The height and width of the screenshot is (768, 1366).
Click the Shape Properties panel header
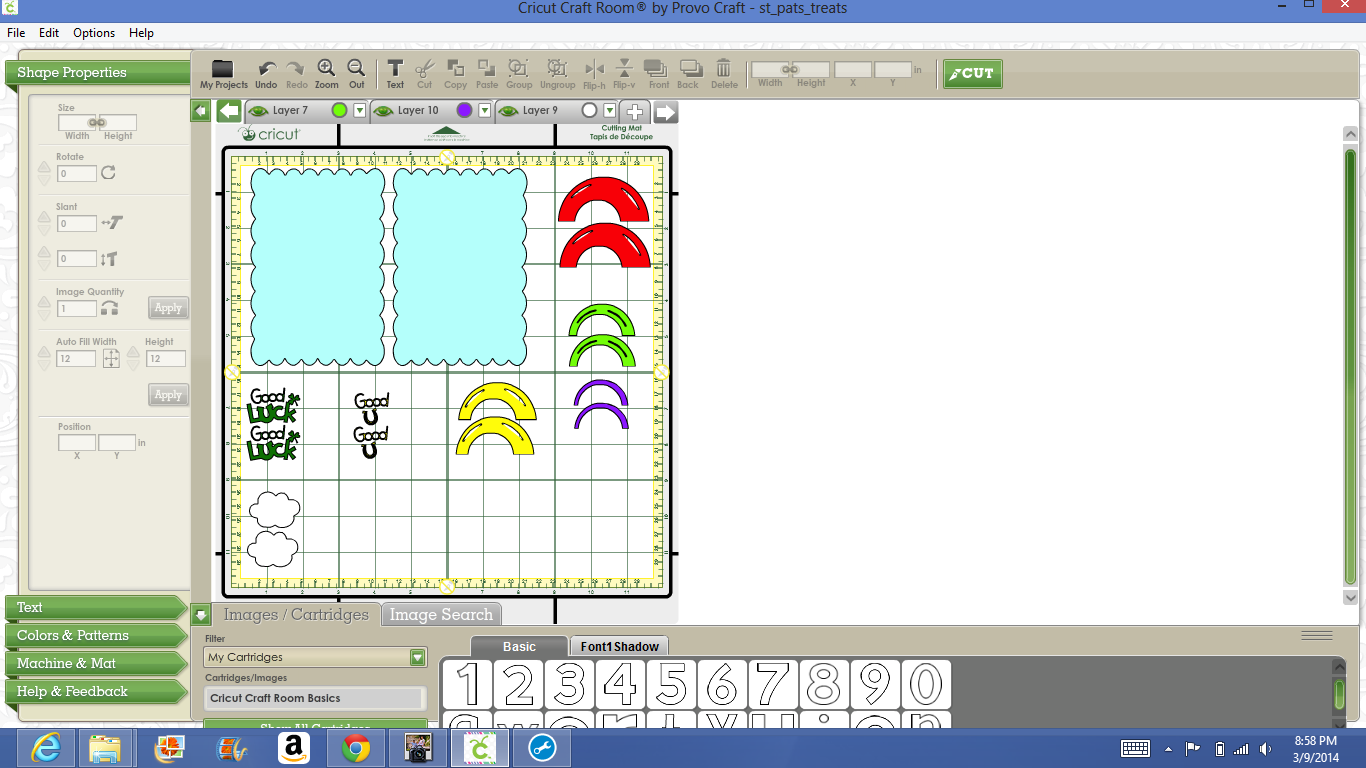click(x=97, y=73)
